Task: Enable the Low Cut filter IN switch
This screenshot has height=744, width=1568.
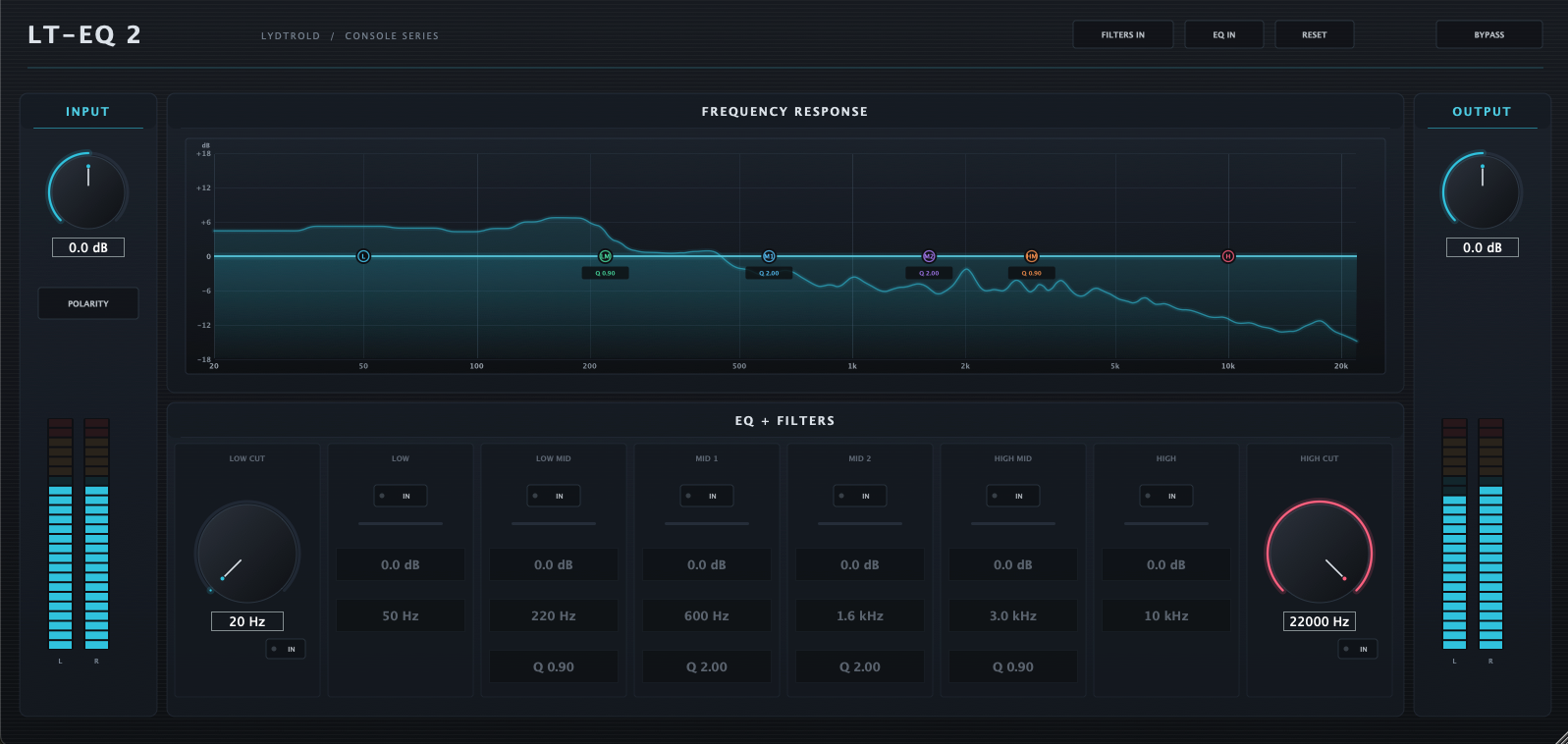Action: coord(286,649)
